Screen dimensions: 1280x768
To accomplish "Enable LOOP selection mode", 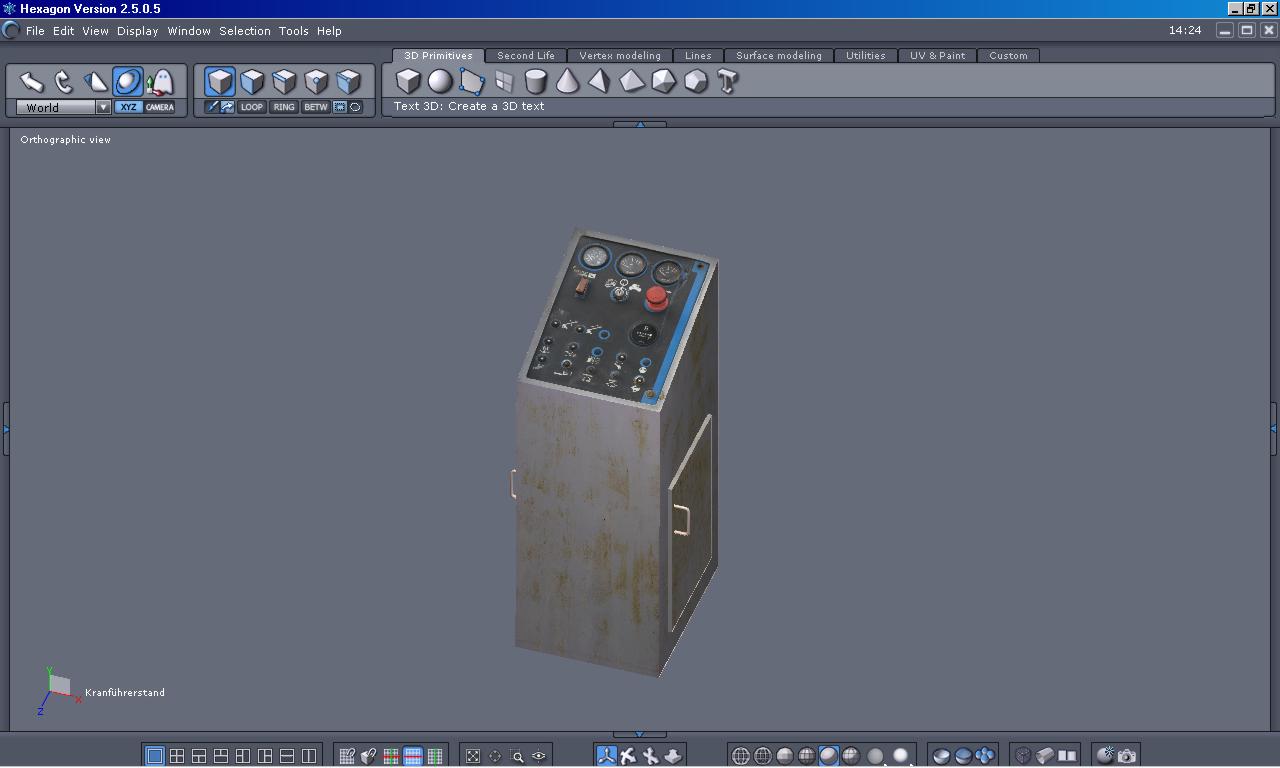I will pos(252,107).
